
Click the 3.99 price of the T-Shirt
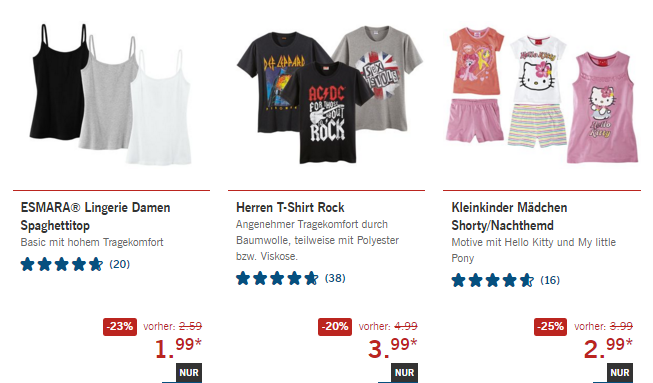click(393, 348)
